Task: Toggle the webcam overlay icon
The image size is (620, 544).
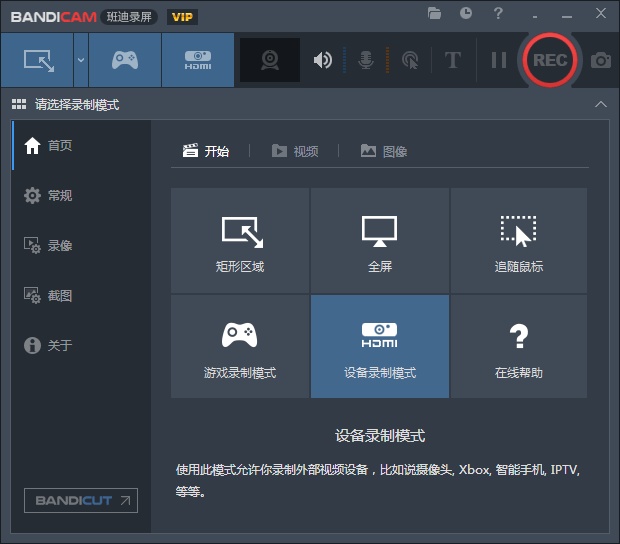Action: click(270, 60)
